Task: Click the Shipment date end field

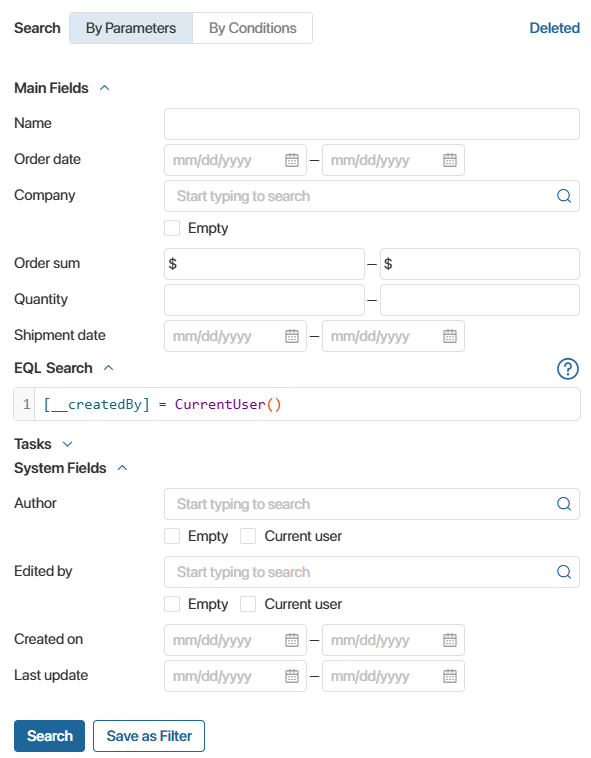Action: [393, 336]
